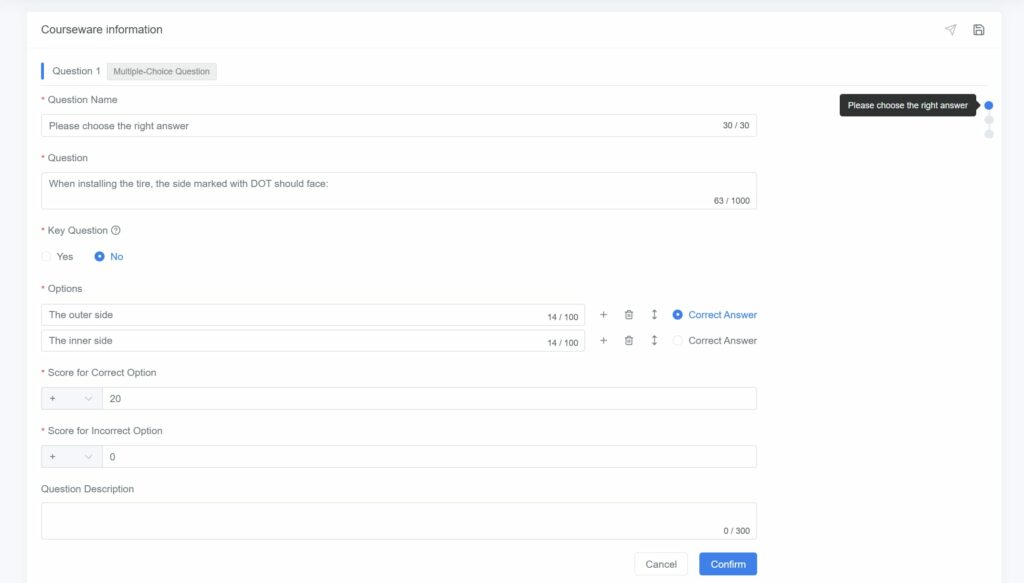This screenshot has width=1024, height=583.
Task: Add option after 'The outer side'
Action: [x=603, y=315]
